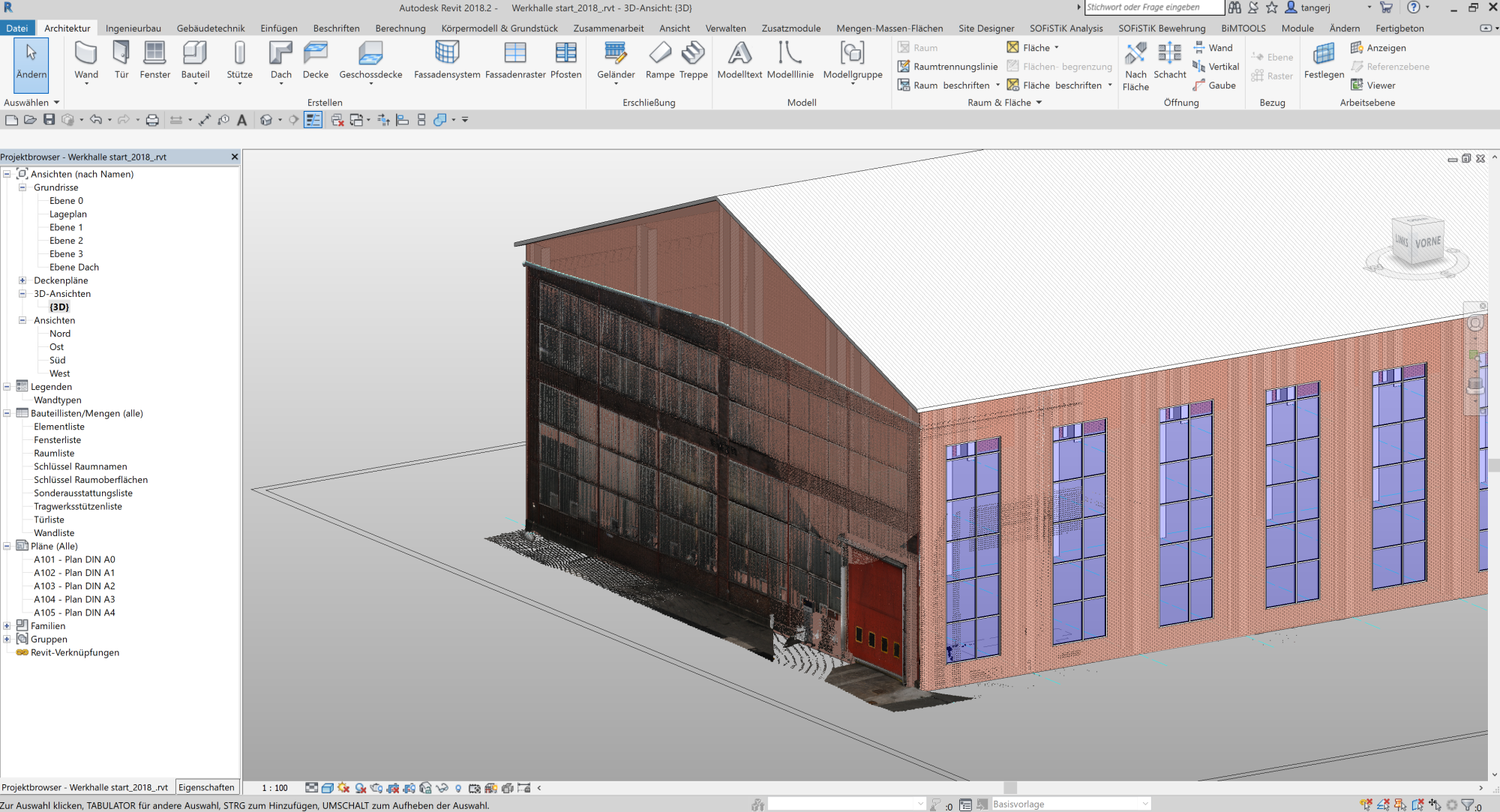Select the Schacht opening tool
Viewport: 1500px width, 812px height.
click(1169, 60)
